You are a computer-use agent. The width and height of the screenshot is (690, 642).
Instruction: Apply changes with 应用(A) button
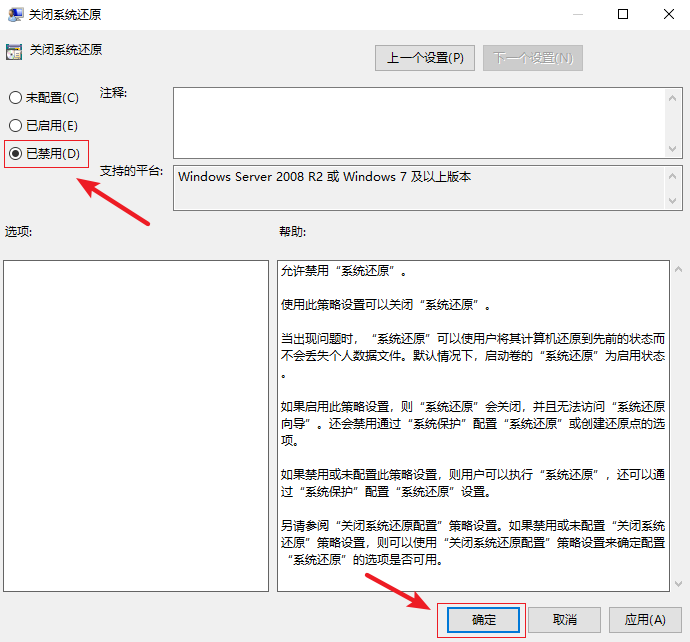click(644, 620)
